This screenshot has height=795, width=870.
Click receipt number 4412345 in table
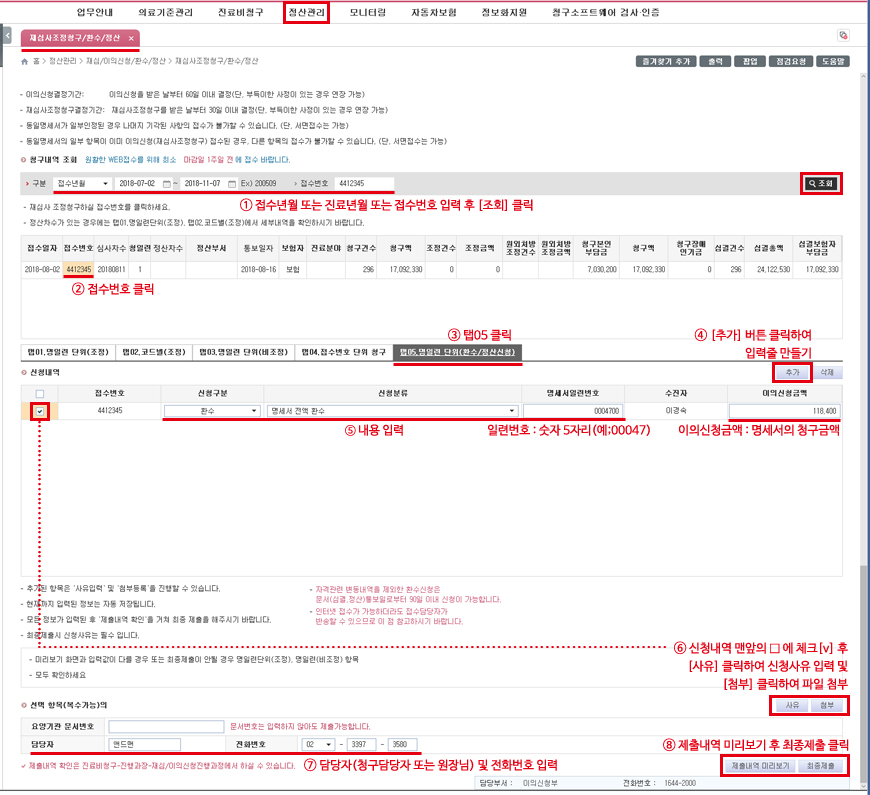(78, 269)
